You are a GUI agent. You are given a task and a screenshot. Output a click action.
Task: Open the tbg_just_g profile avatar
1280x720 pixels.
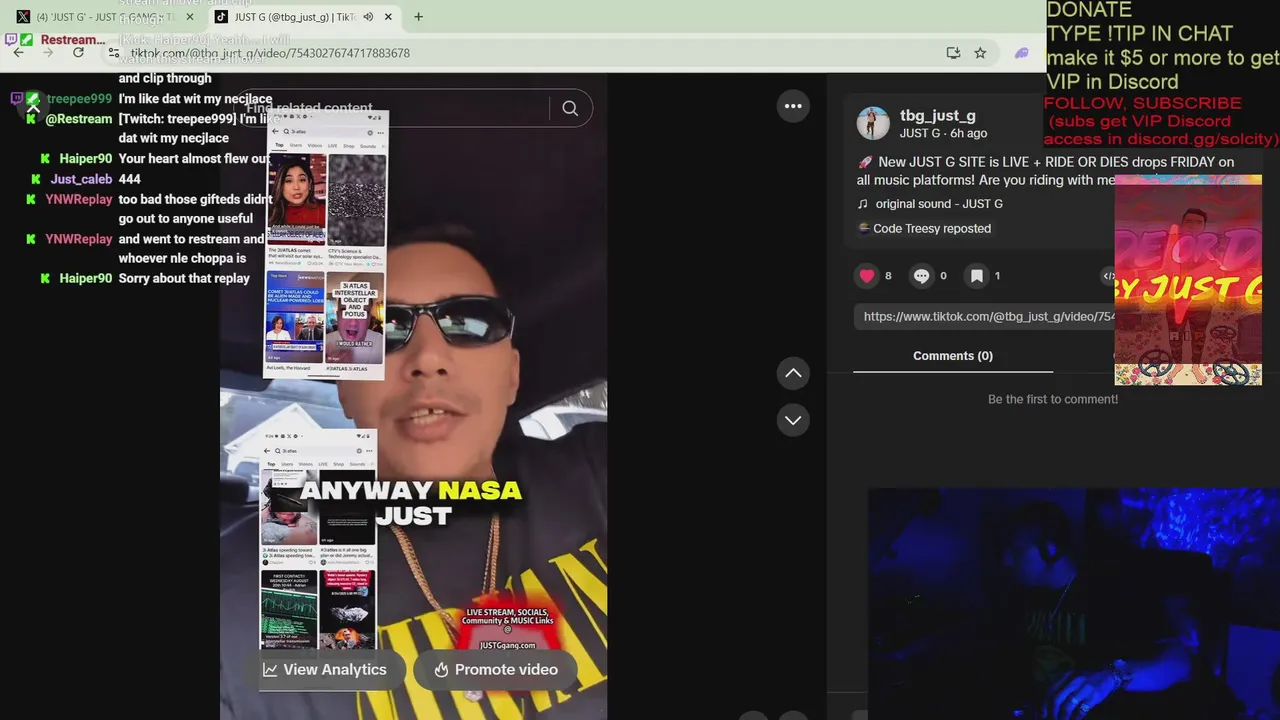click(873, 123)
